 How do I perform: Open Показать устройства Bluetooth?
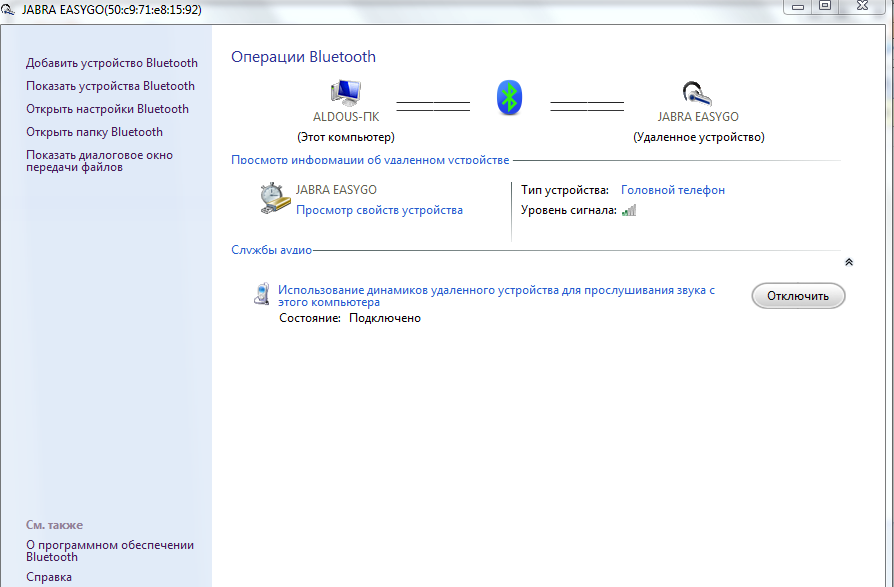[x=110, y=86]
